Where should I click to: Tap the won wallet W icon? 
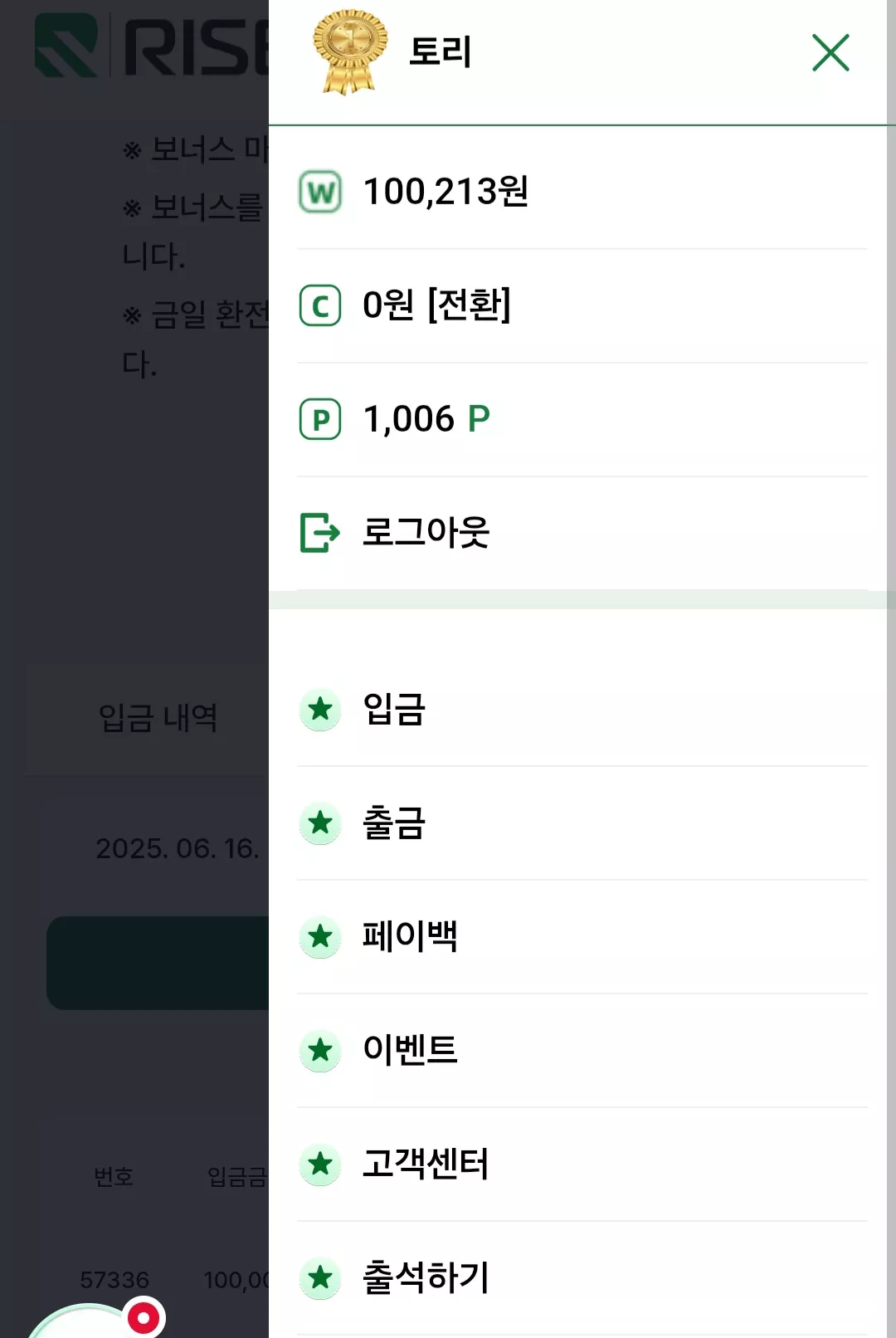coord(320,192)
